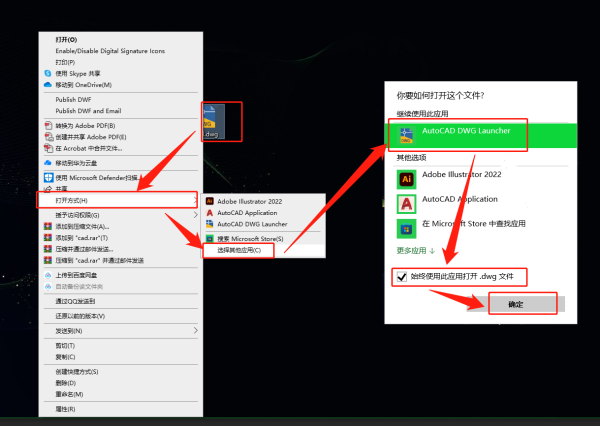This screenshot has height=426, width=600.
Task: Choose 压缩并通过邮件发送 entry
Action: point(84,249)
